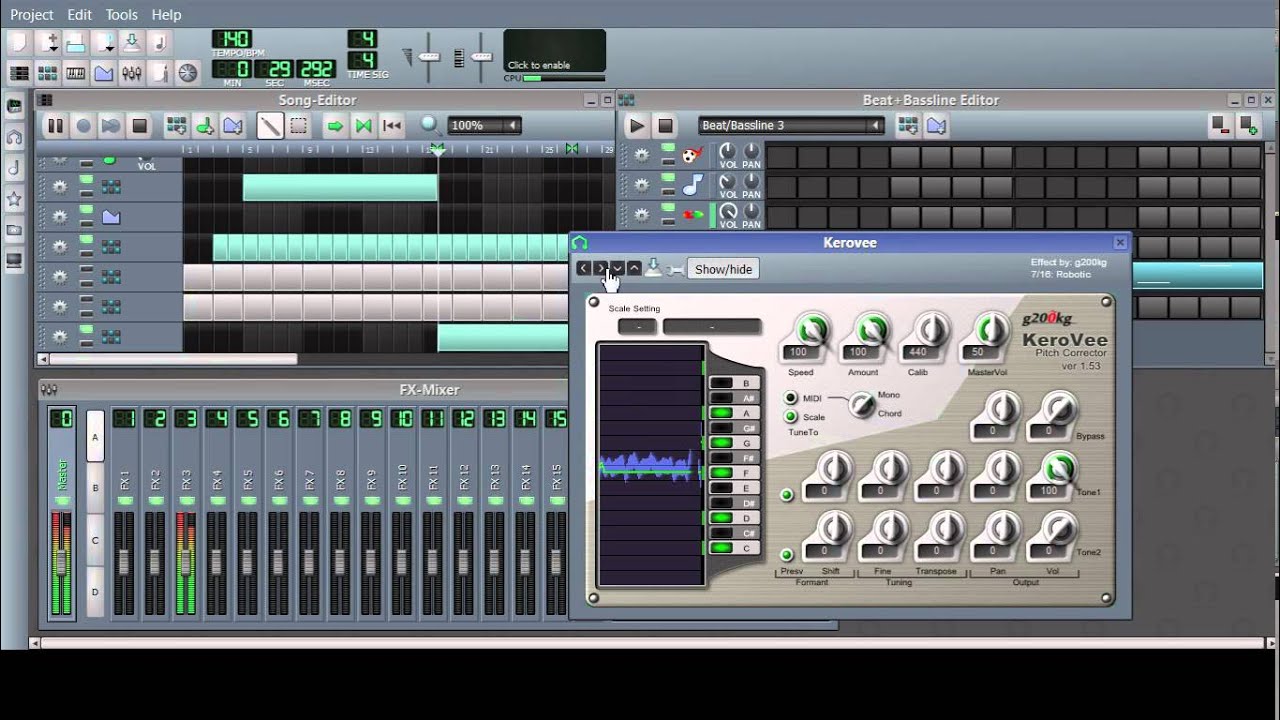1280x720 pixels.
Task: Click the Kerovee up-chevron preset button
Action: click(x=634, y=268)
